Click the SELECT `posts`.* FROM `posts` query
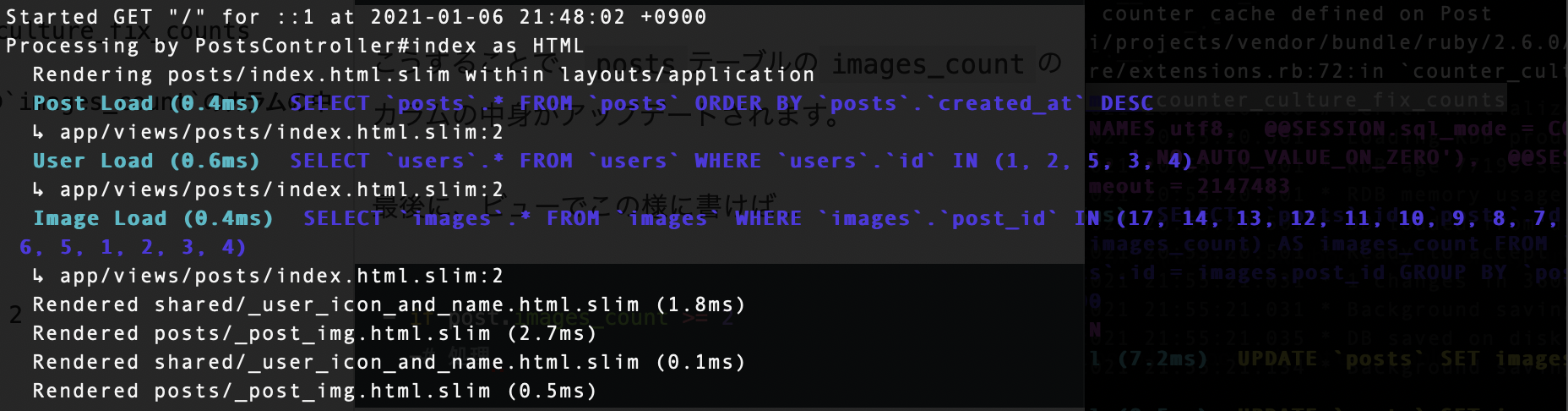The height and width of the screenshot is (411, 1568). tap(721, 103)
